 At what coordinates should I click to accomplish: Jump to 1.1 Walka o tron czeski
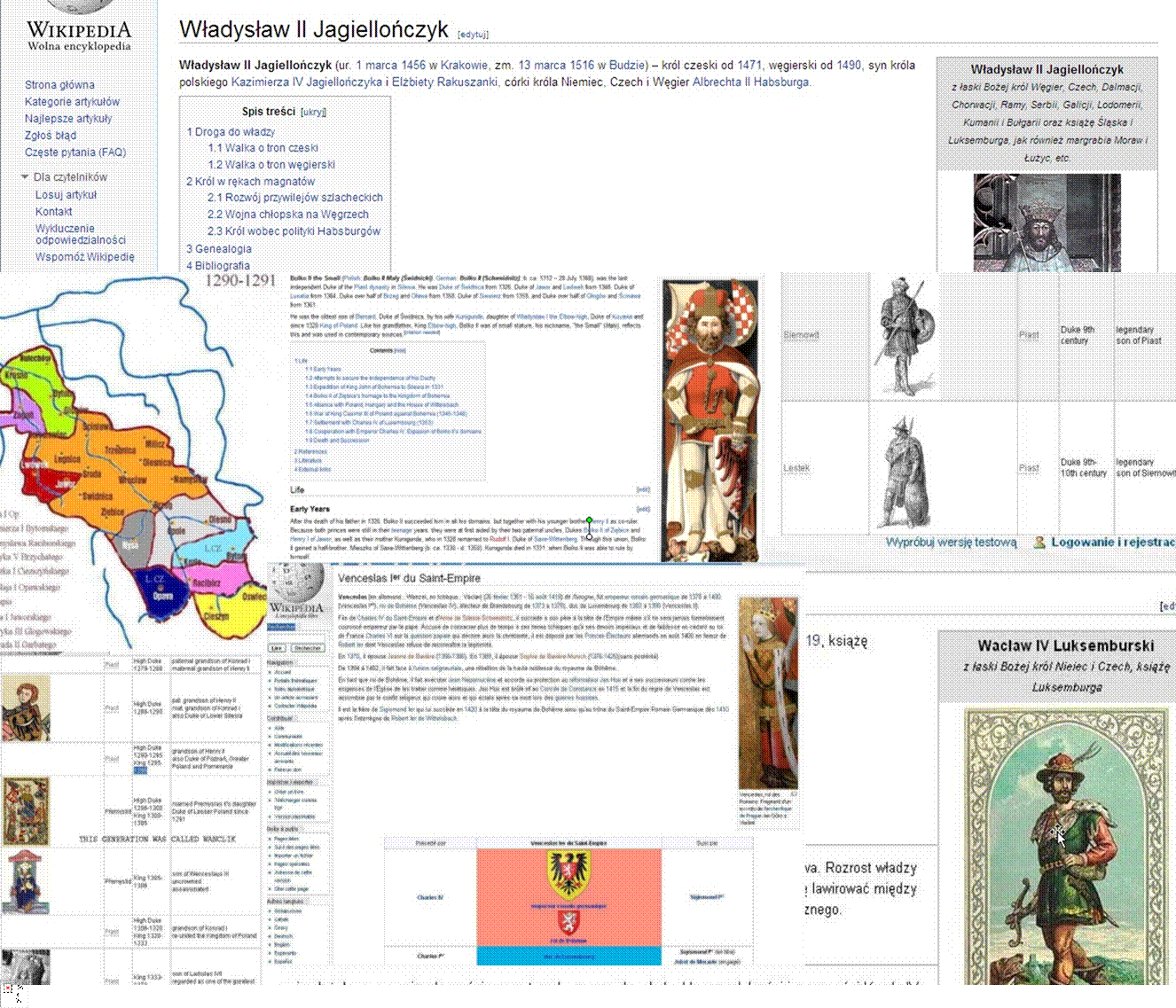pyautogui.click(x=263, y=148)
